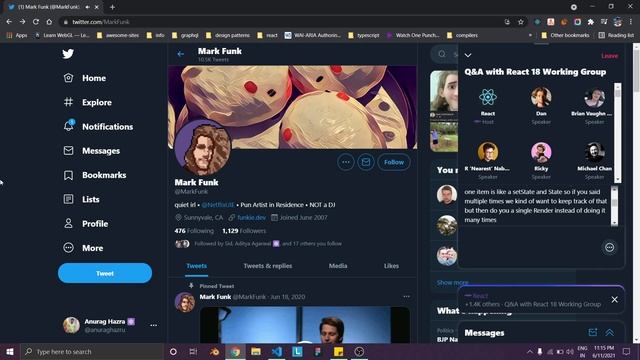
Task: Click the blue Tweet button
Action: click(x=105, y=273)
